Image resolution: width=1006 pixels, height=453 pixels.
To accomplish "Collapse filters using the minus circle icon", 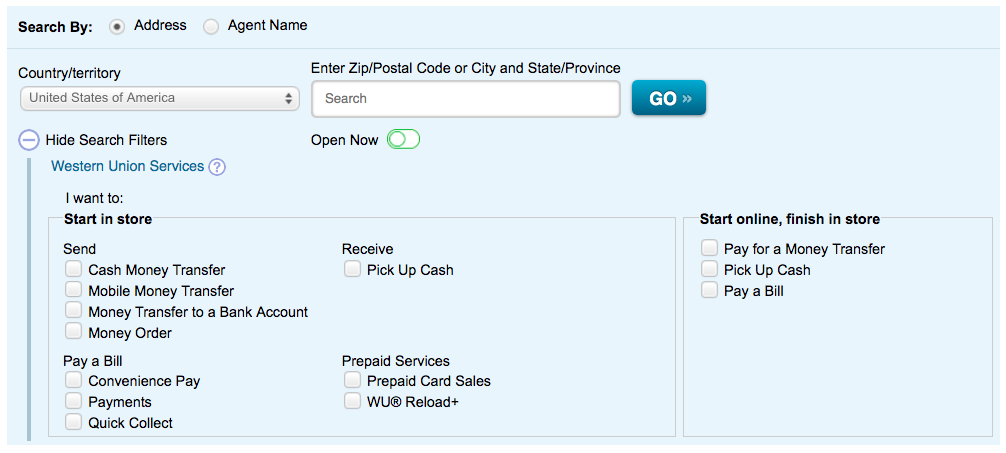I will pos(30,141).
